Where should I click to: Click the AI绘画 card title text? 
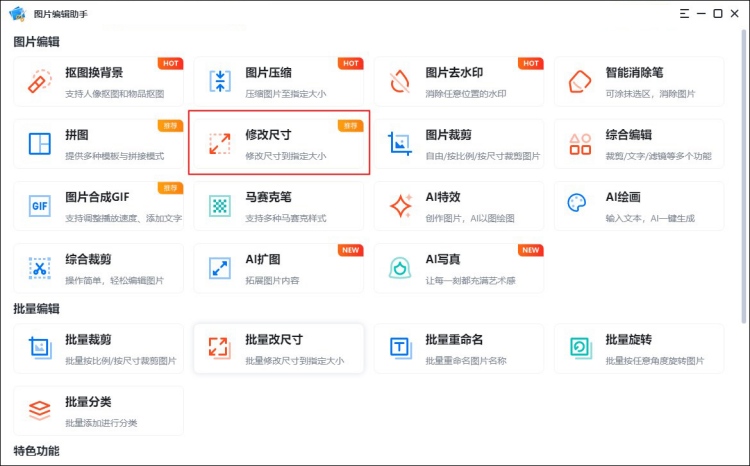[623, 197]
